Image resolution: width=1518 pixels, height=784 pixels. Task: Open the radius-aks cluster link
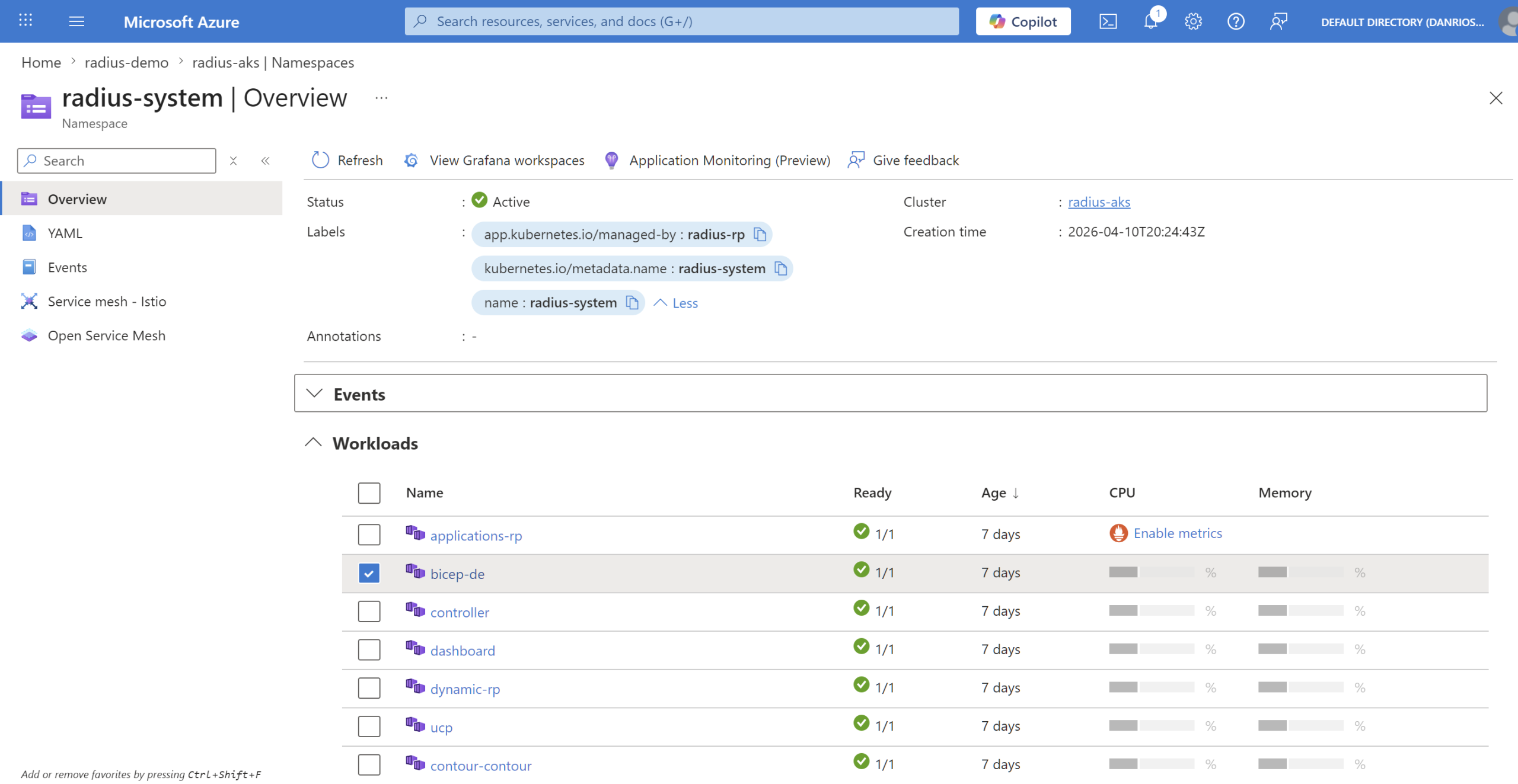click(x=1099, y=202)
